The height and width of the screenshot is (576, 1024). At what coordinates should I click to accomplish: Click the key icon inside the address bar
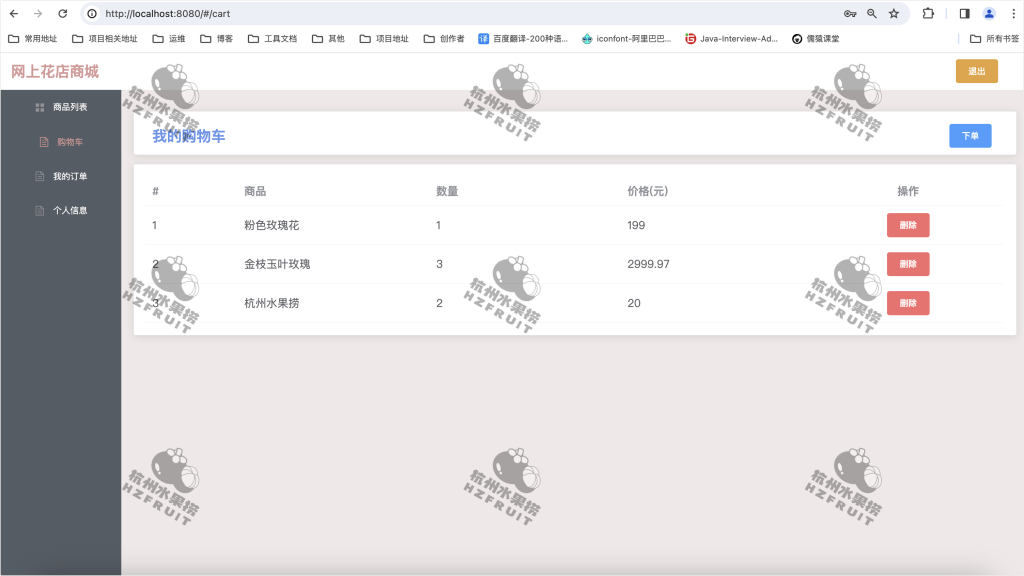(850, 14)
